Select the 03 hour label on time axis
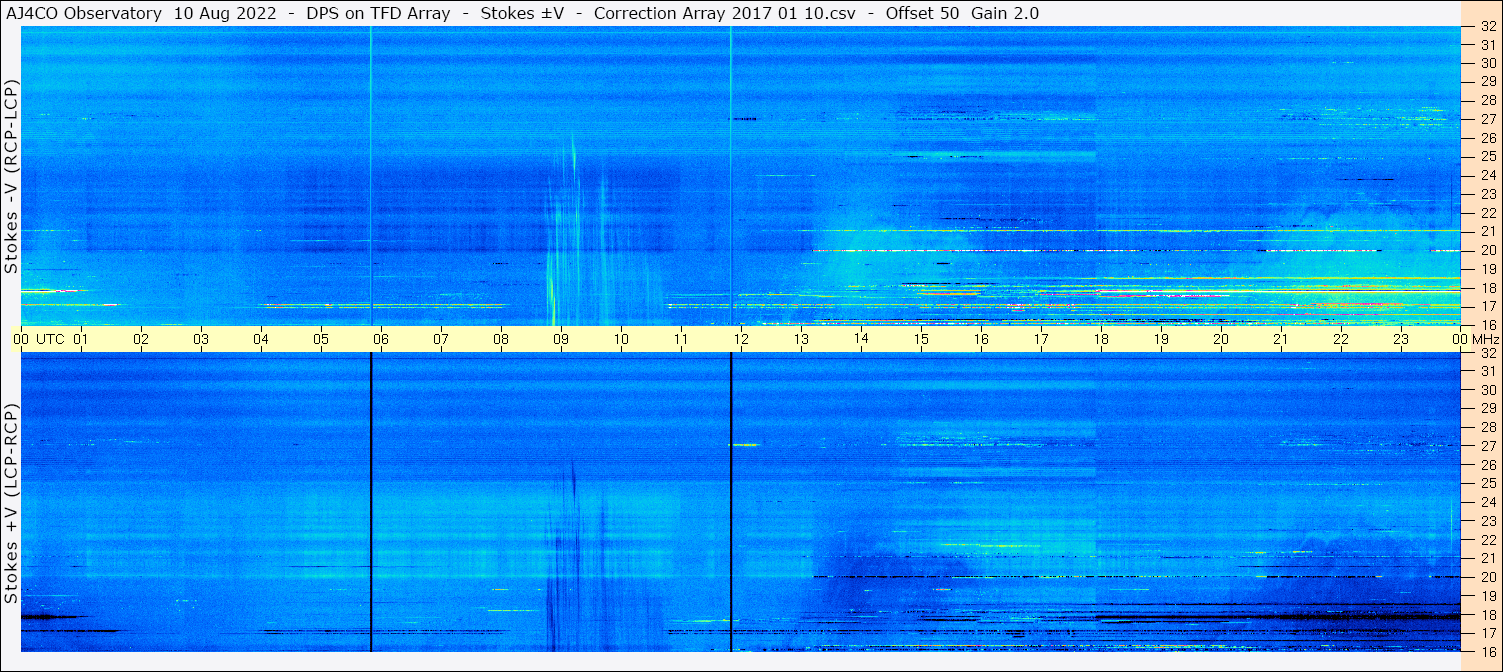 coord(201,339)
